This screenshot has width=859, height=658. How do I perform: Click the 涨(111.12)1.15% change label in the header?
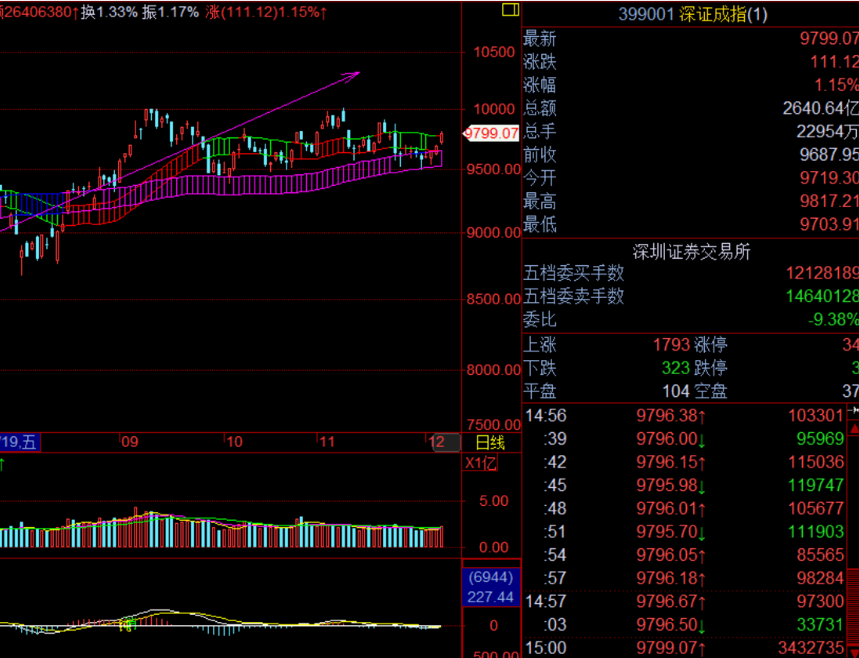(x=266, y=12)
